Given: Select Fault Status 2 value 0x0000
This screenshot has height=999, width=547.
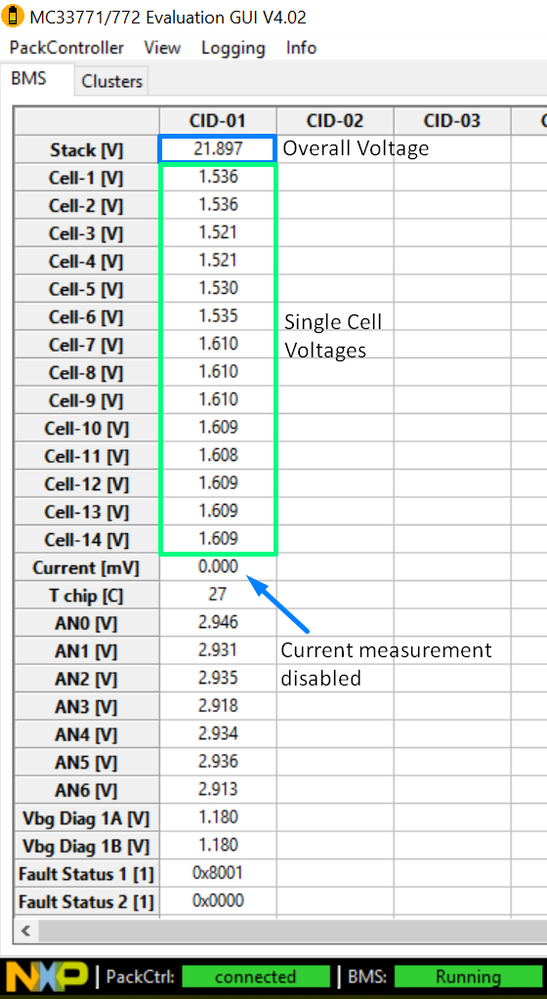Looking at the screenshot, I should click(x=218, y=902).
